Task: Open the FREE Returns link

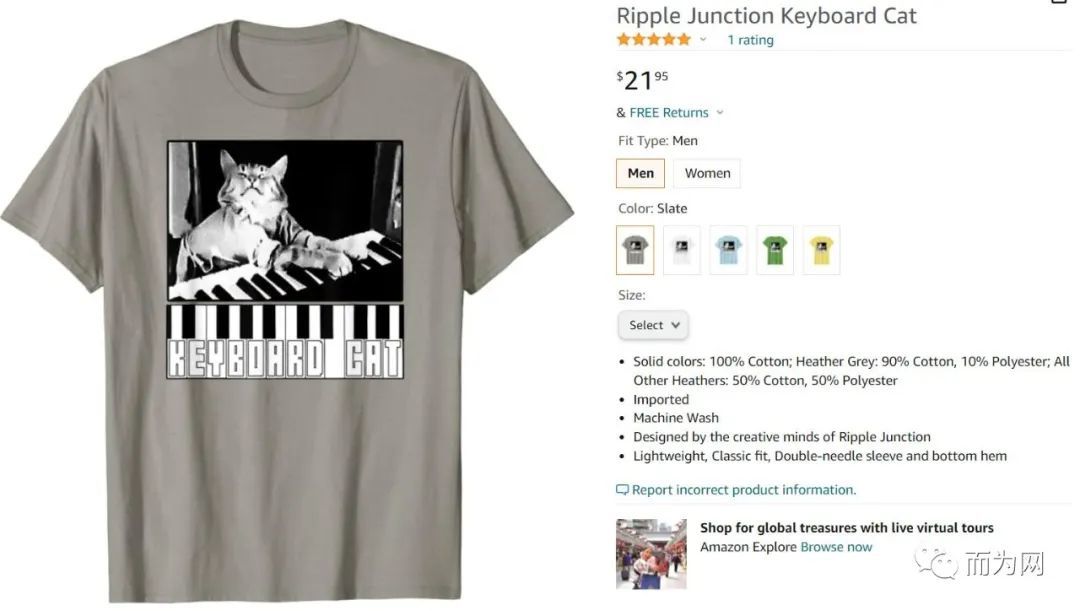Action: pyautogui.click(x=668, y=113)
